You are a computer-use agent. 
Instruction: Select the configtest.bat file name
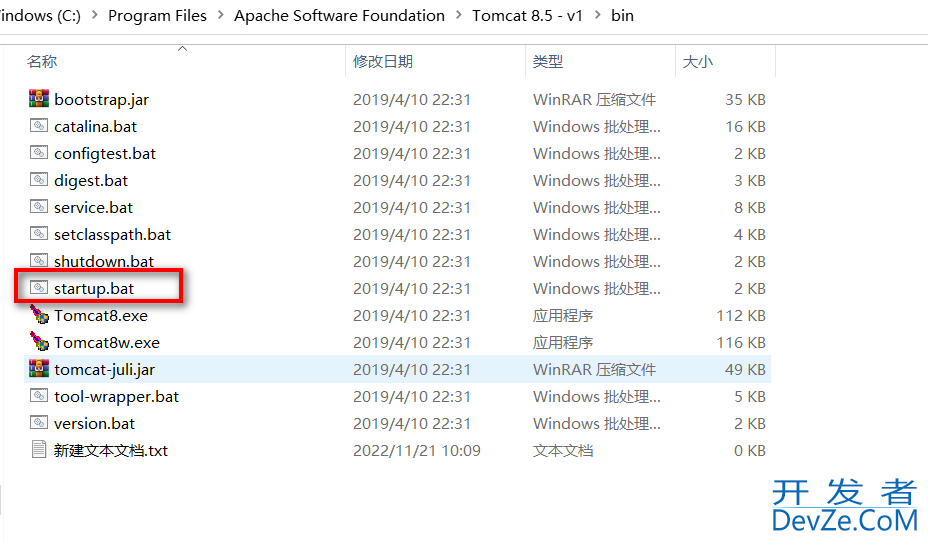105,154
